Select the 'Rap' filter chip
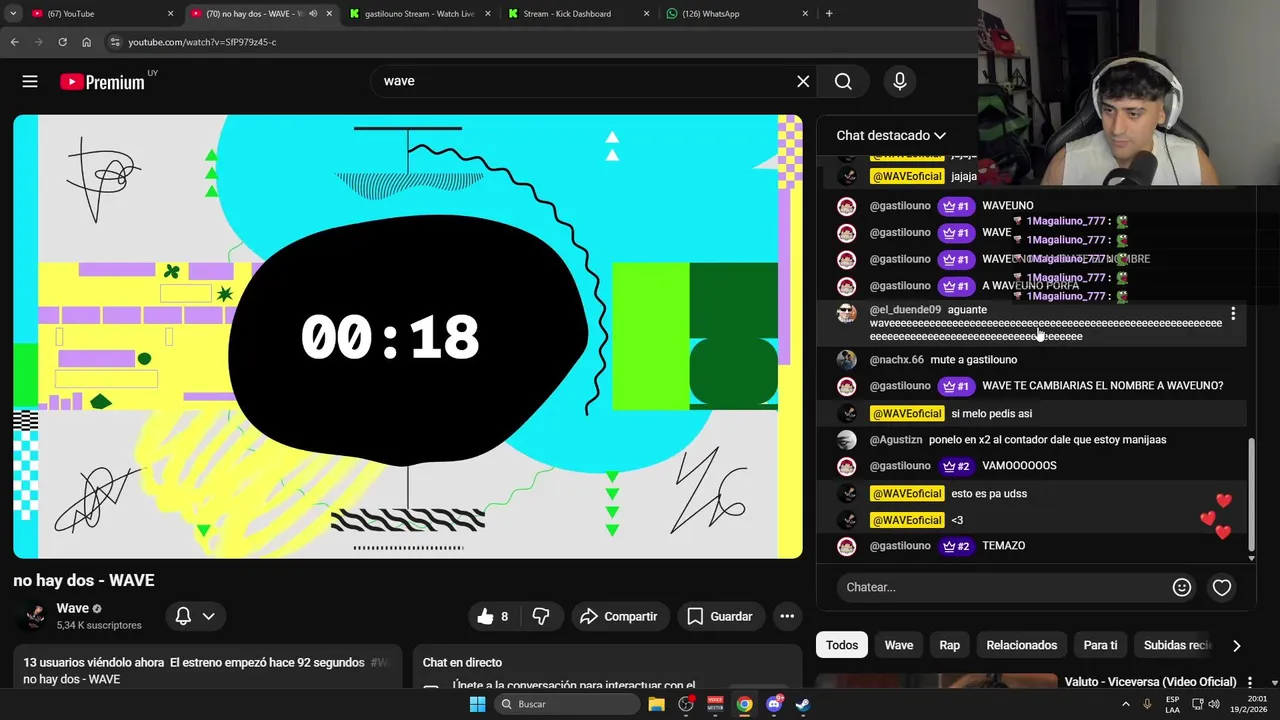The image size is (1280, 720). click(x=950, y=645)
